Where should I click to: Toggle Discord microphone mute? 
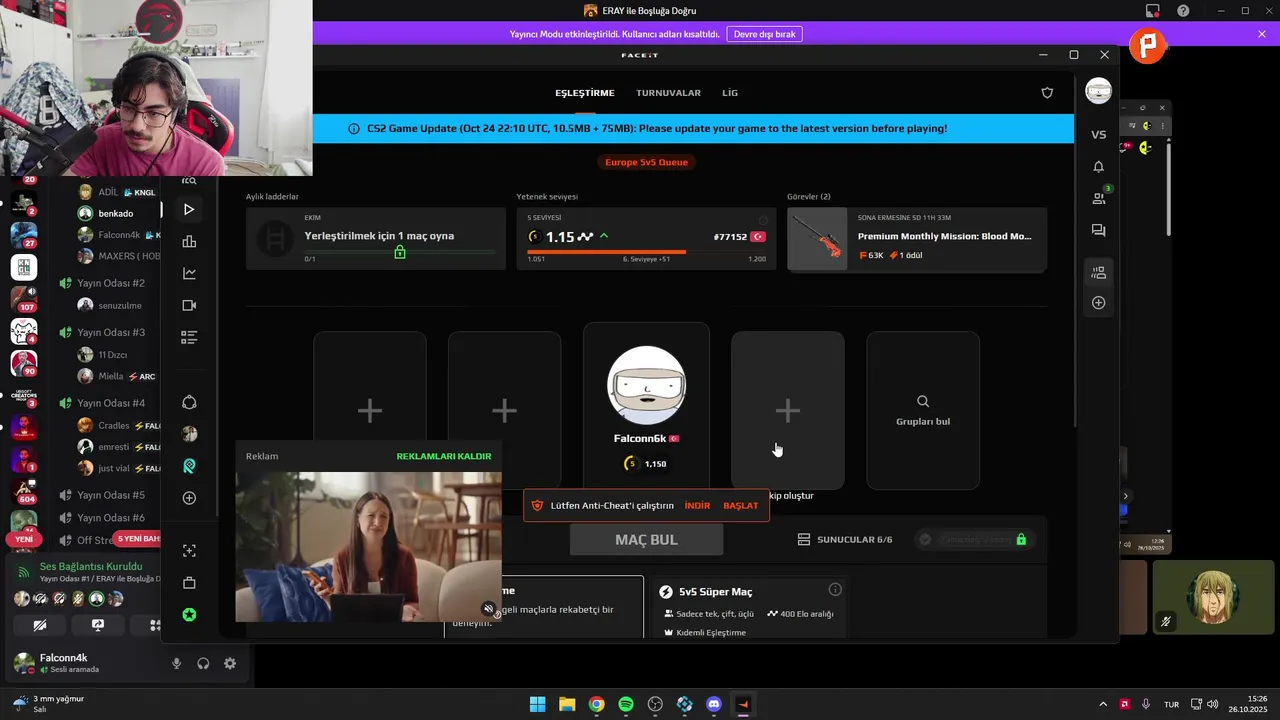pyautogui.click(x=177, y=663)
